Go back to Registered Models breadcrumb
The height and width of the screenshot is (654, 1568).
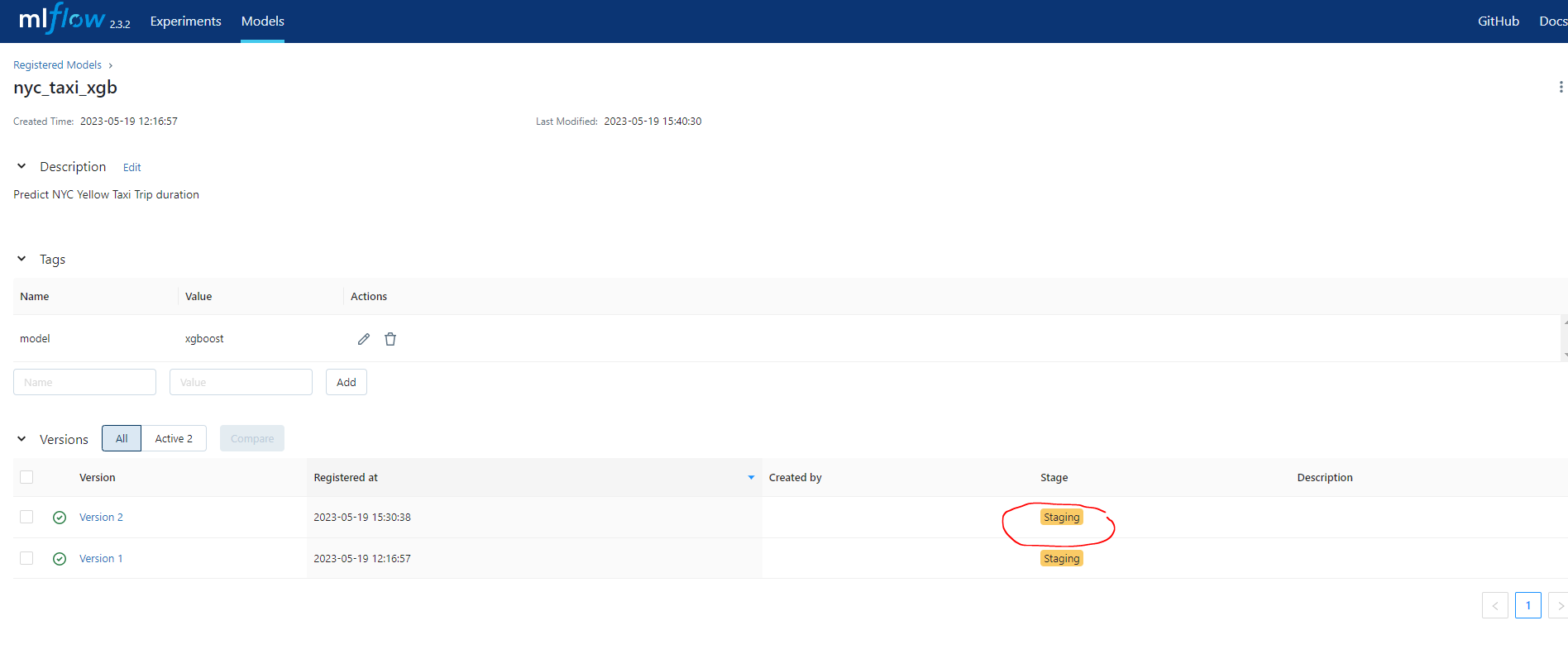57,64
